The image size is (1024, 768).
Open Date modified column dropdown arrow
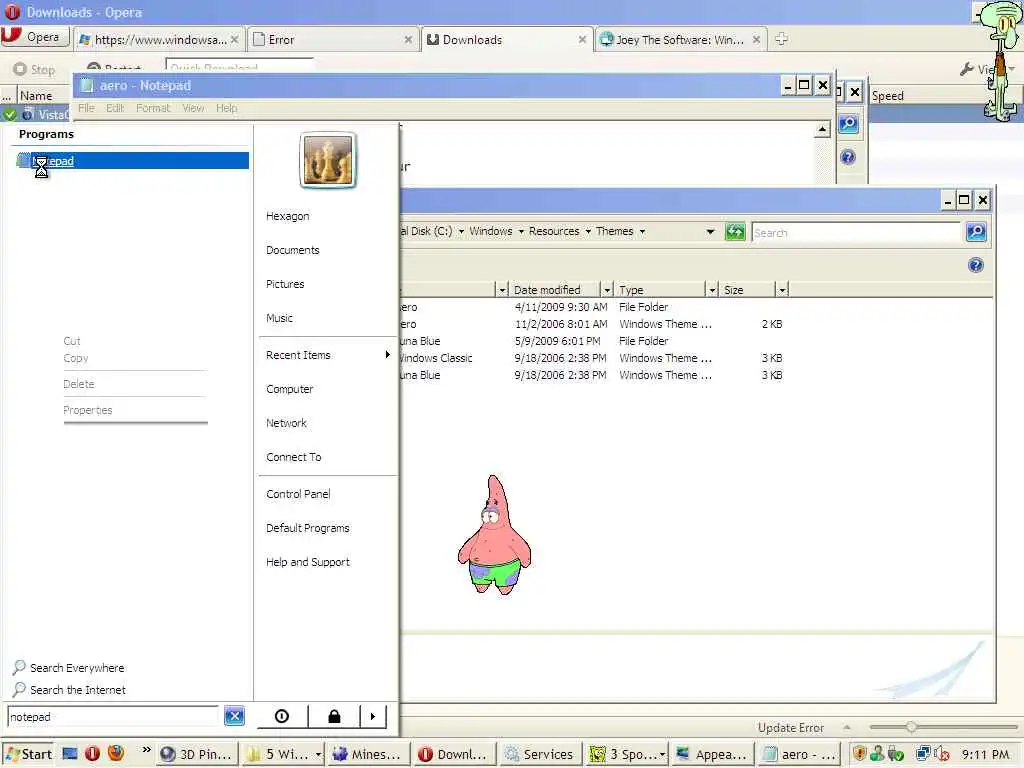click(x=607, y=290)
